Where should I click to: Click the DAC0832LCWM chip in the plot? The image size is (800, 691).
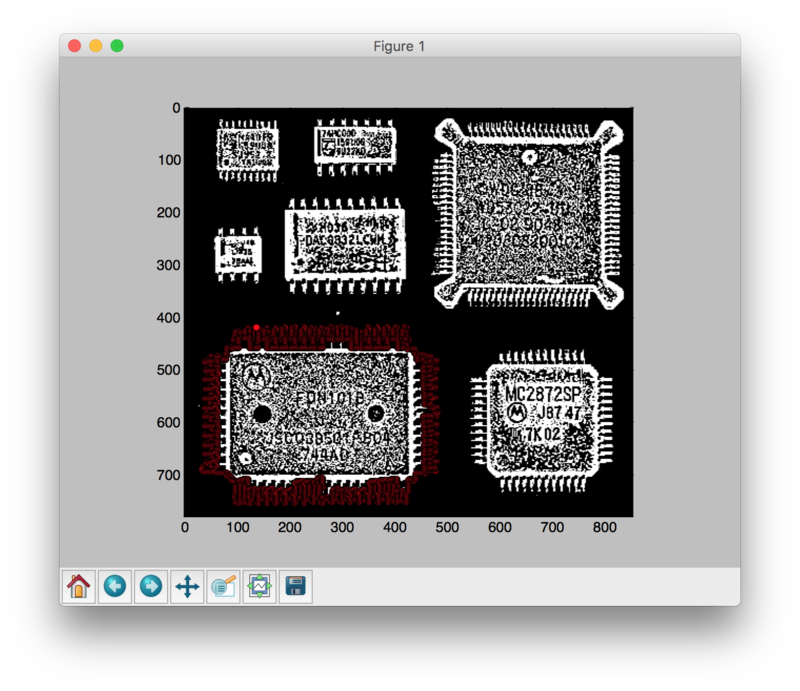tap(345, 245)
